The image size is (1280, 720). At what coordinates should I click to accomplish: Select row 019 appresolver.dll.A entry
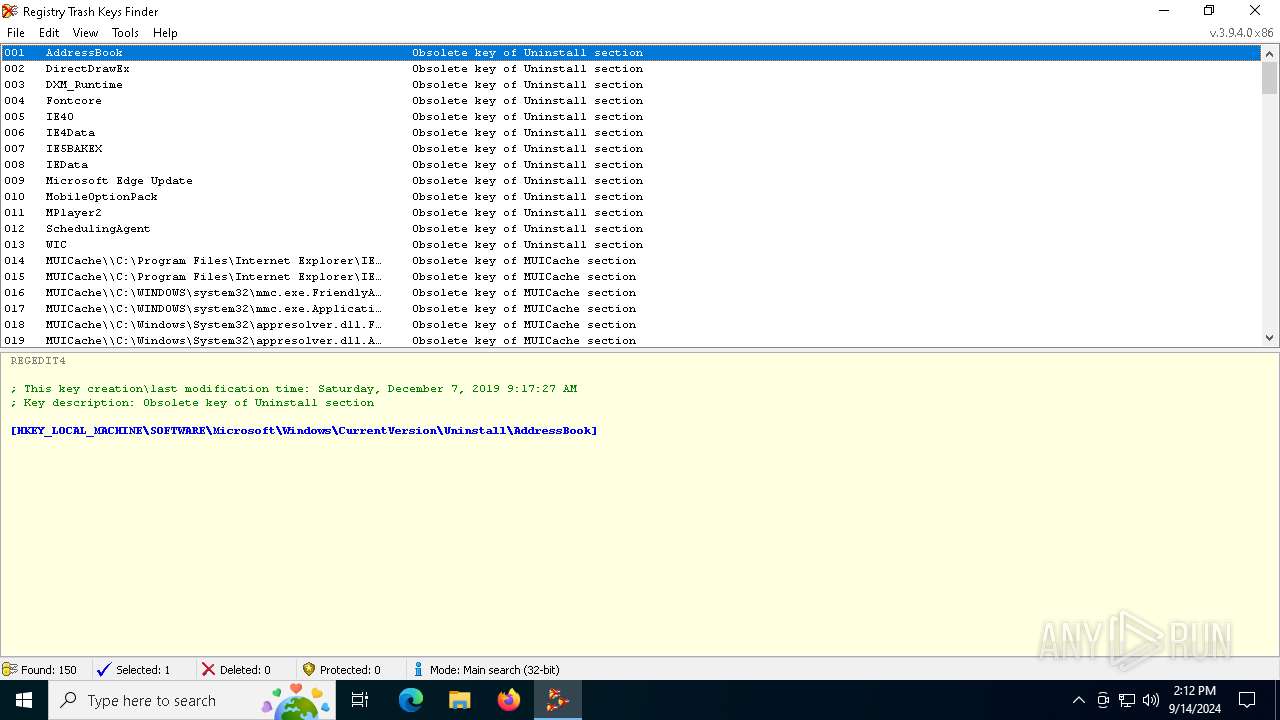[631, 340]
